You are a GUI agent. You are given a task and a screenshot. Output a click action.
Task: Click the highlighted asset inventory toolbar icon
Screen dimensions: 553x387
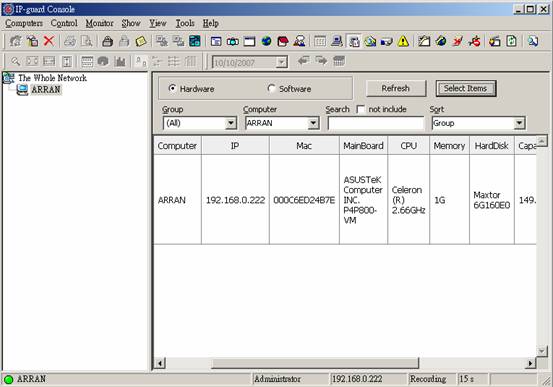354,41
